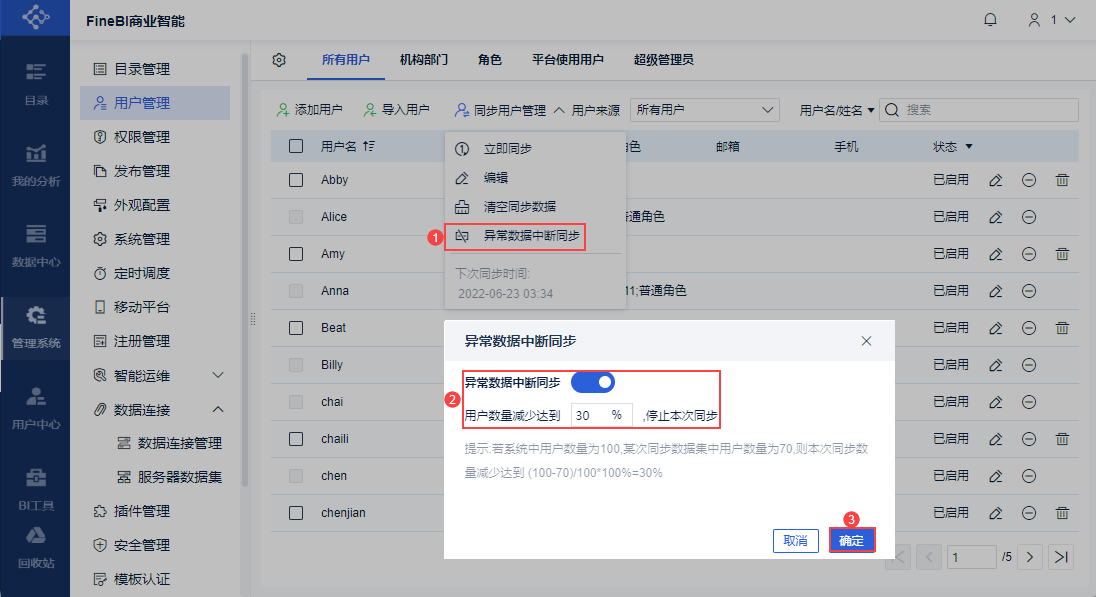
Task: Open BI工具 in the sidebar
Action: click(36, 489)
